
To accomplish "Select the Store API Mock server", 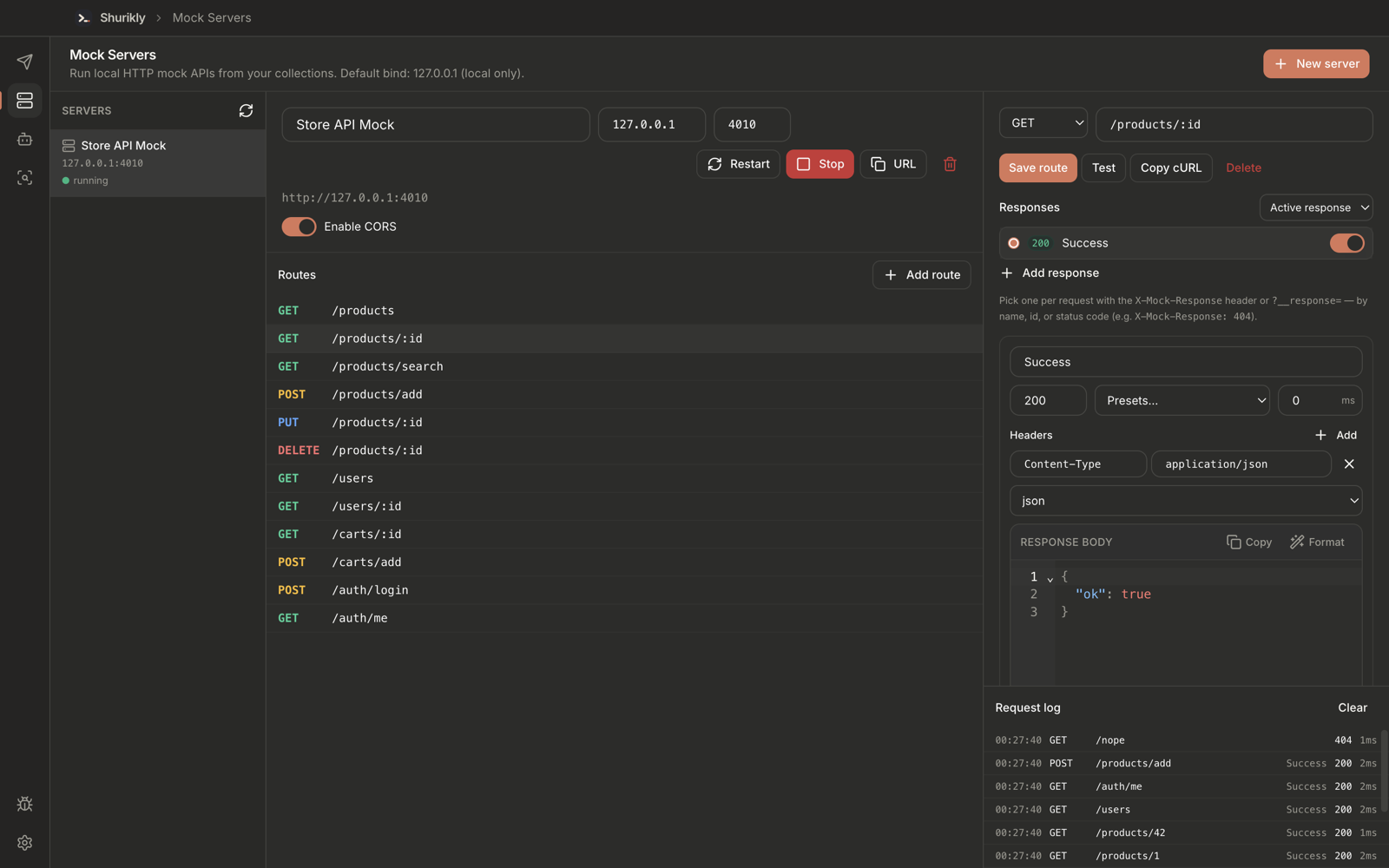I will pos(158,163).
